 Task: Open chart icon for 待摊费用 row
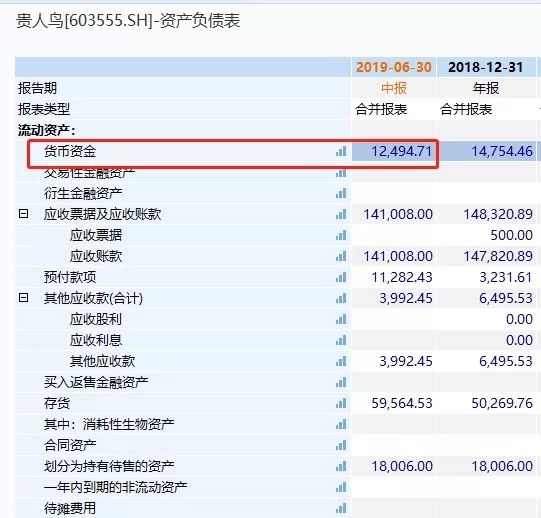(x=341, y=508)
